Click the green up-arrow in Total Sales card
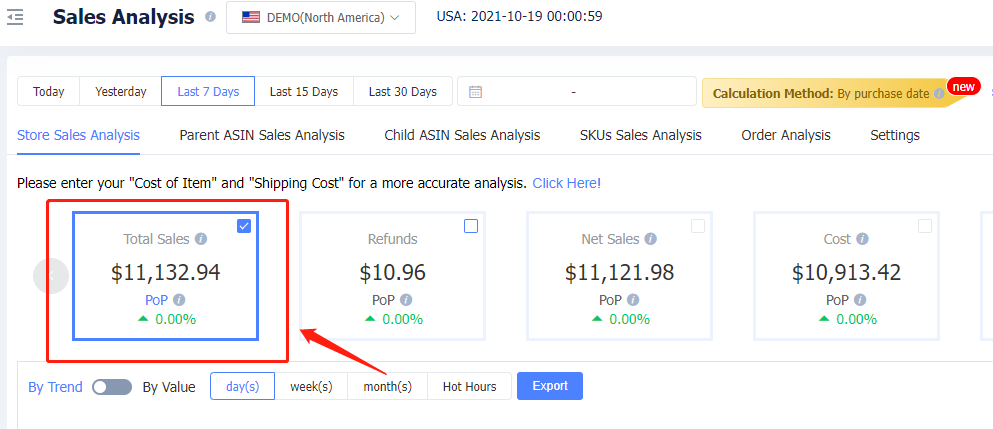This screenshot has height=429, width=993. 143,318
